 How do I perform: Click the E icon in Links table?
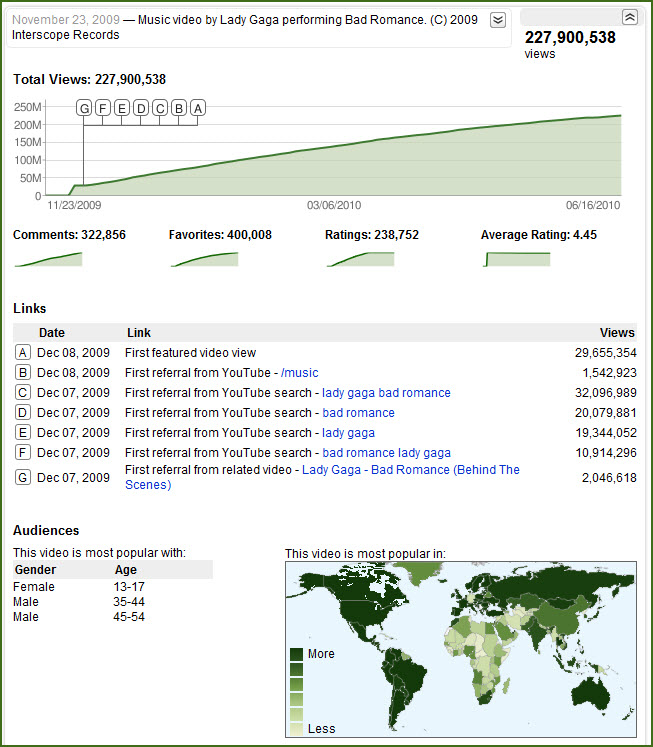click(x=23, y=433)
